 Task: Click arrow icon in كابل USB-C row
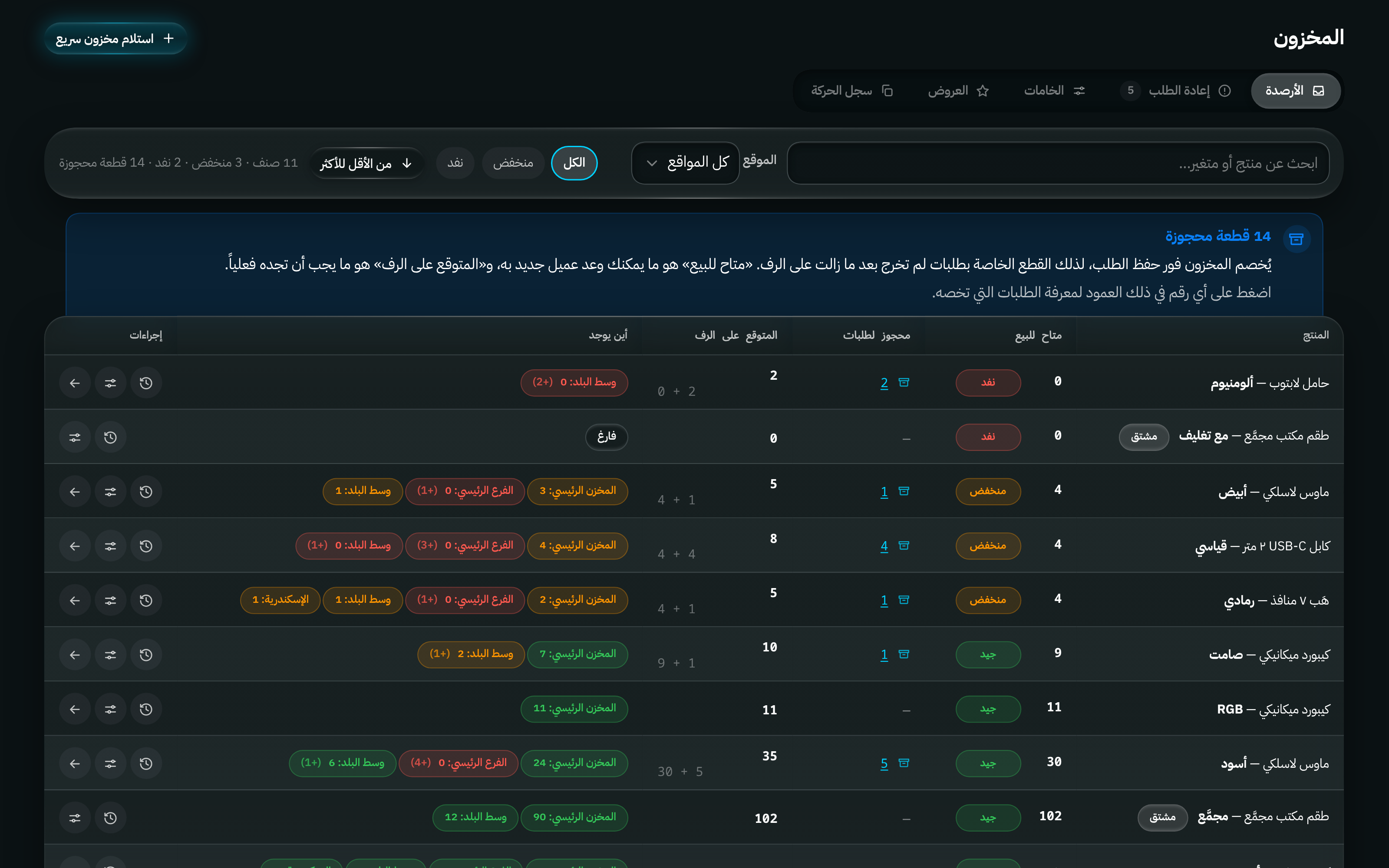[x=75, y=546]
